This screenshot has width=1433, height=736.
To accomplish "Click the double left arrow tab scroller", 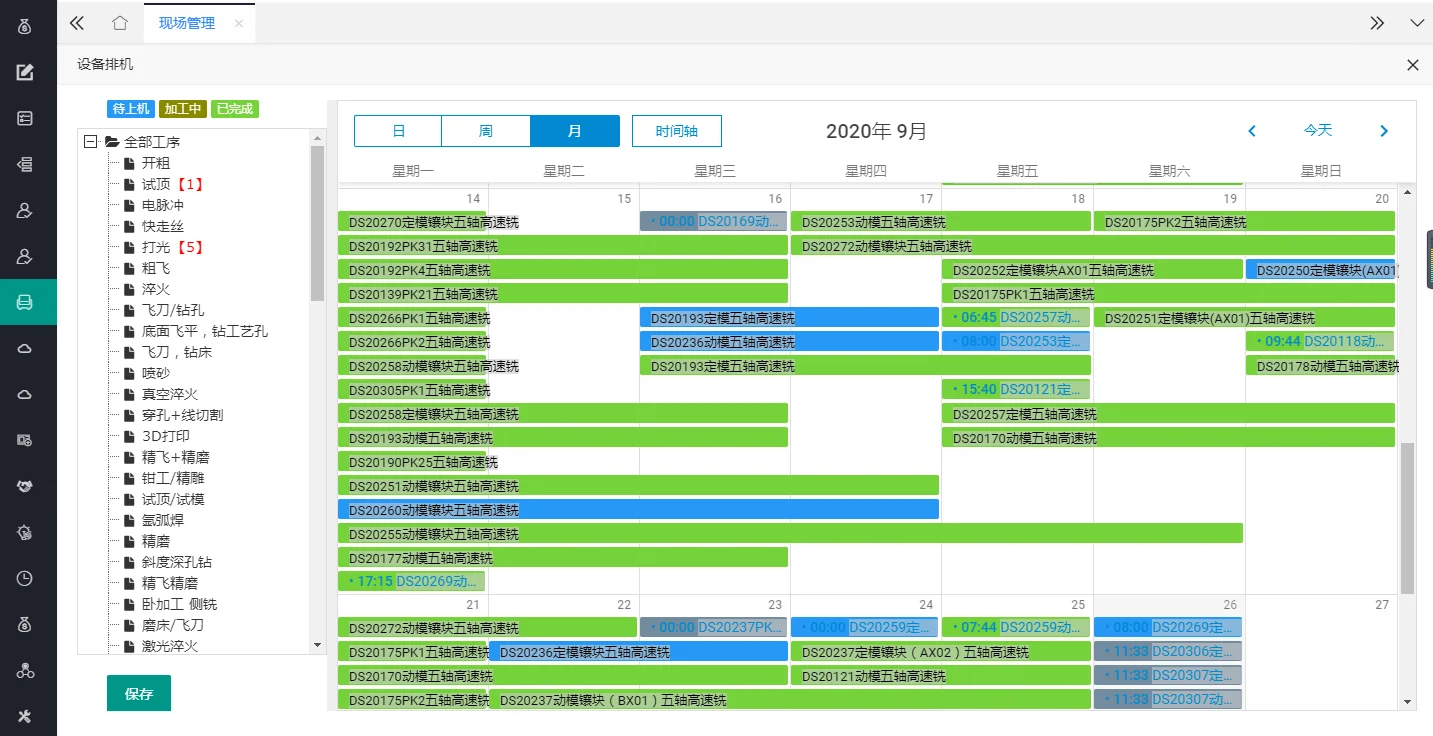I will point(77,23).
